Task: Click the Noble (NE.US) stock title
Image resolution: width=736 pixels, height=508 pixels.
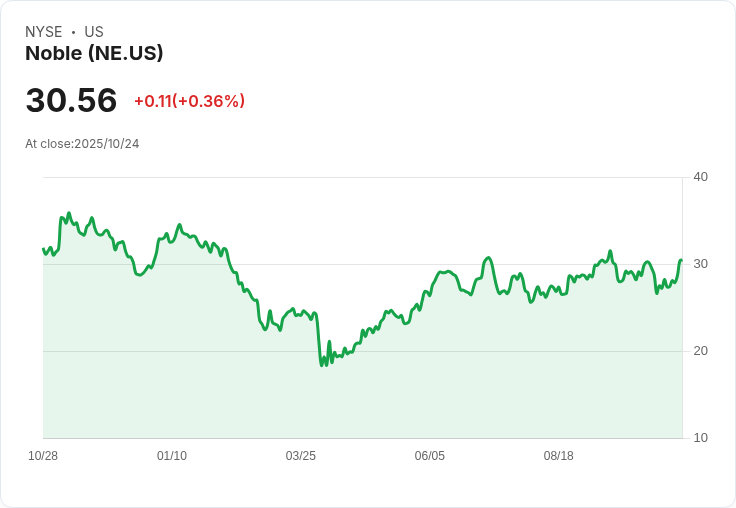Action: pos(94,54)
